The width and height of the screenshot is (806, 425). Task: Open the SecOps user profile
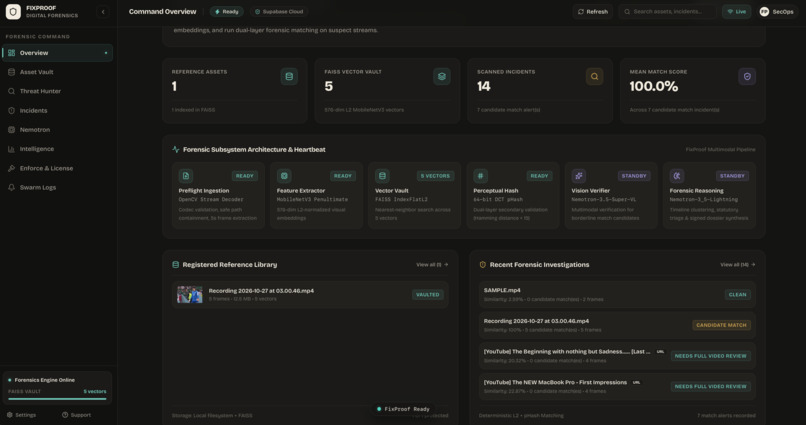[x=776, y=11]
